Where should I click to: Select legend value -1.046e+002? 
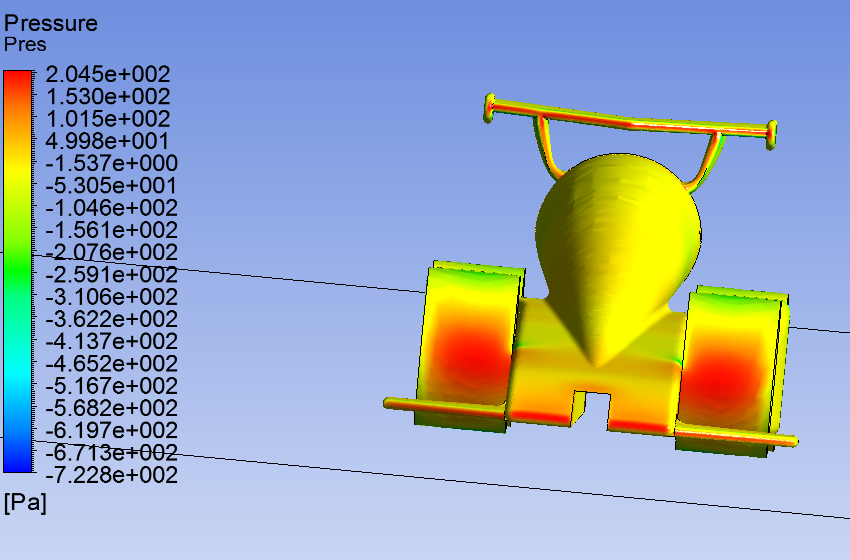pyautogui.click(x=111, y=208)
